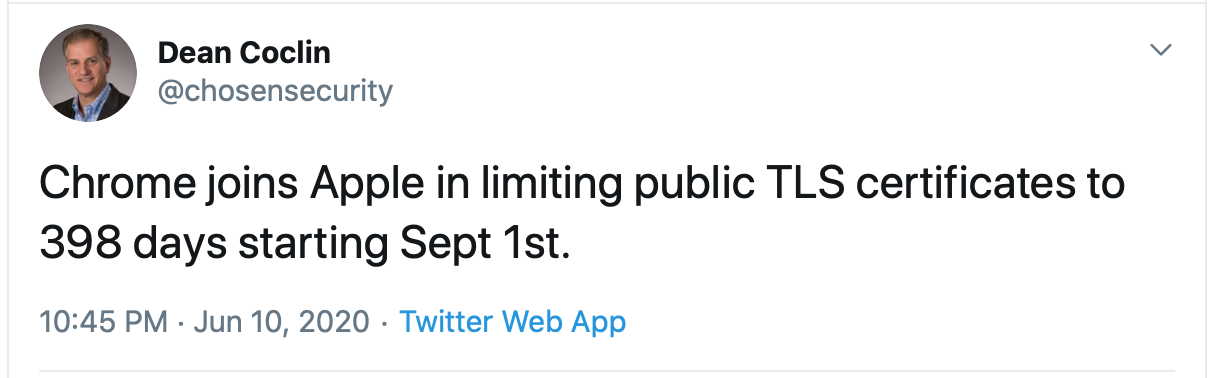Click the year 2020 in timestamp
1214x378 pixels.
click(x=337, y=322)
